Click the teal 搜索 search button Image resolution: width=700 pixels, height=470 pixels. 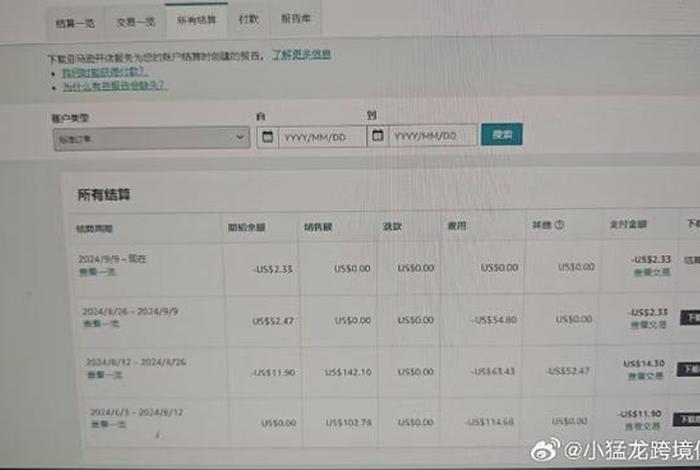point(502,134)
